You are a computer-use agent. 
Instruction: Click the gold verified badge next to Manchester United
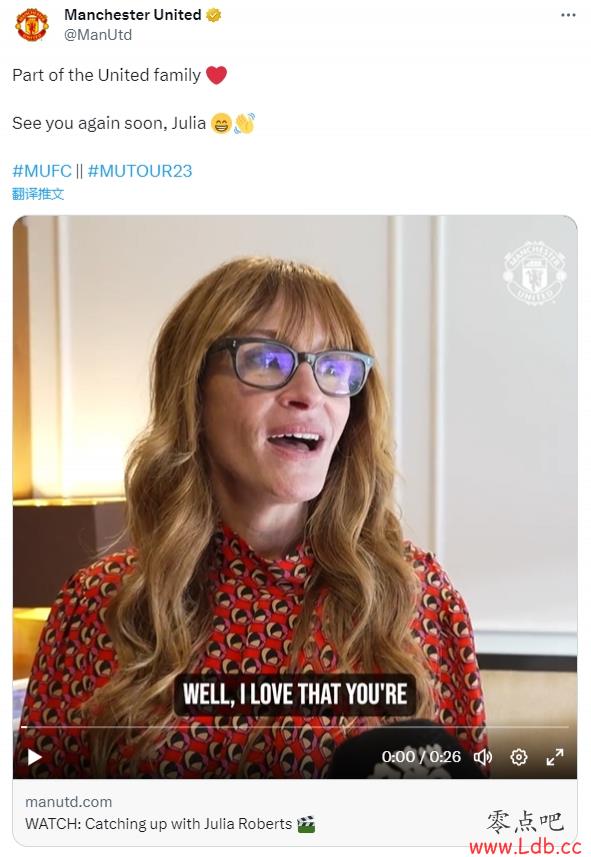pyautogui.click(x=214, y=15)
